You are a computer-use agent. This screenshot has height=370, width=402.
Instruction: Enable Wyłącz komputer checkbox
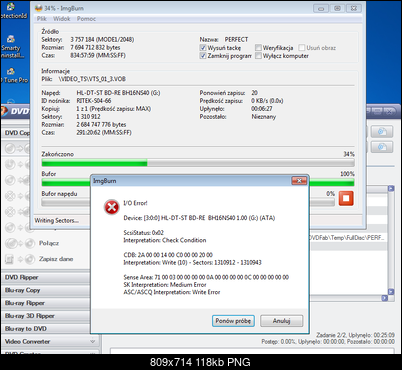258,56
